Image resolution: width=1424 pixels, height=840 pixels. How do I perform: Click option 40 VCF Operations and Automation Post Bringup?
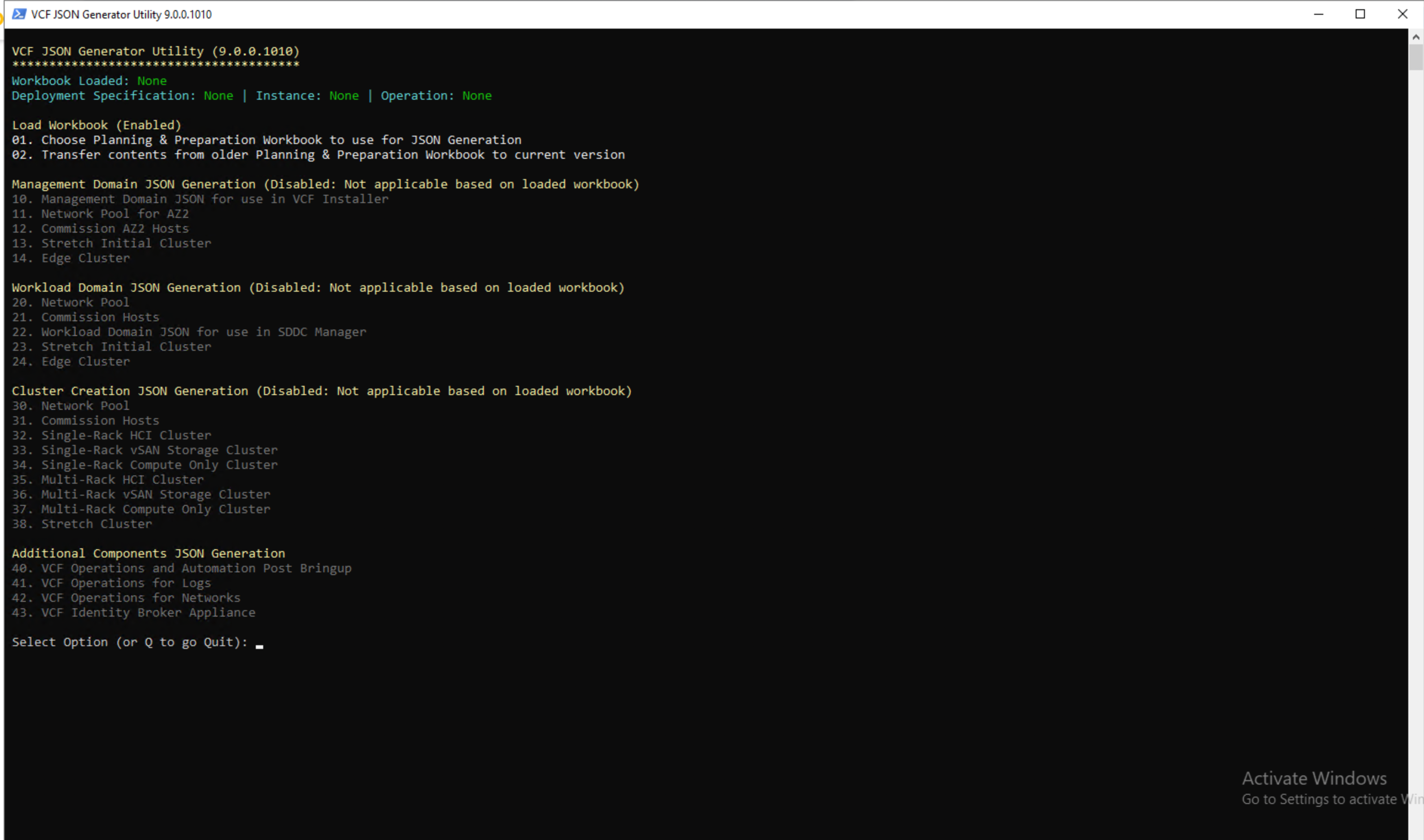181,568
